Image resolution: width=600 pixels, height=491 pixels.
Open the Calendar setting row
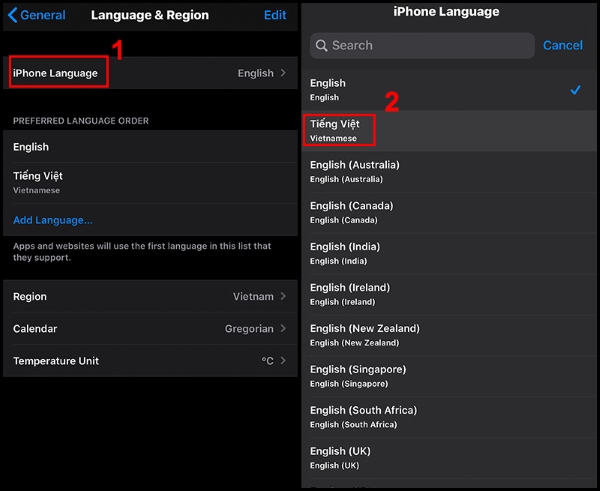coord(150,328)
